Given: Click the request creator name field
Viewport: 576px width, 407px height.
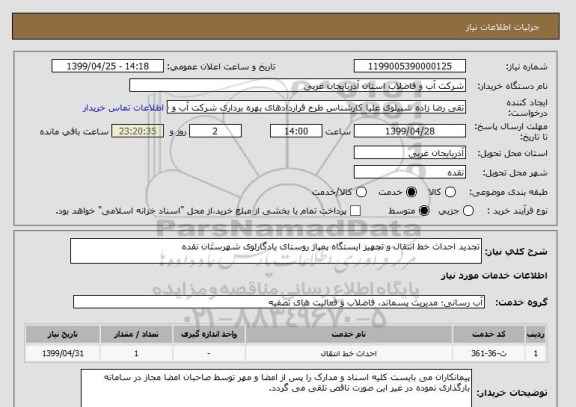Looking at the screenshot, I should point(316,108).
